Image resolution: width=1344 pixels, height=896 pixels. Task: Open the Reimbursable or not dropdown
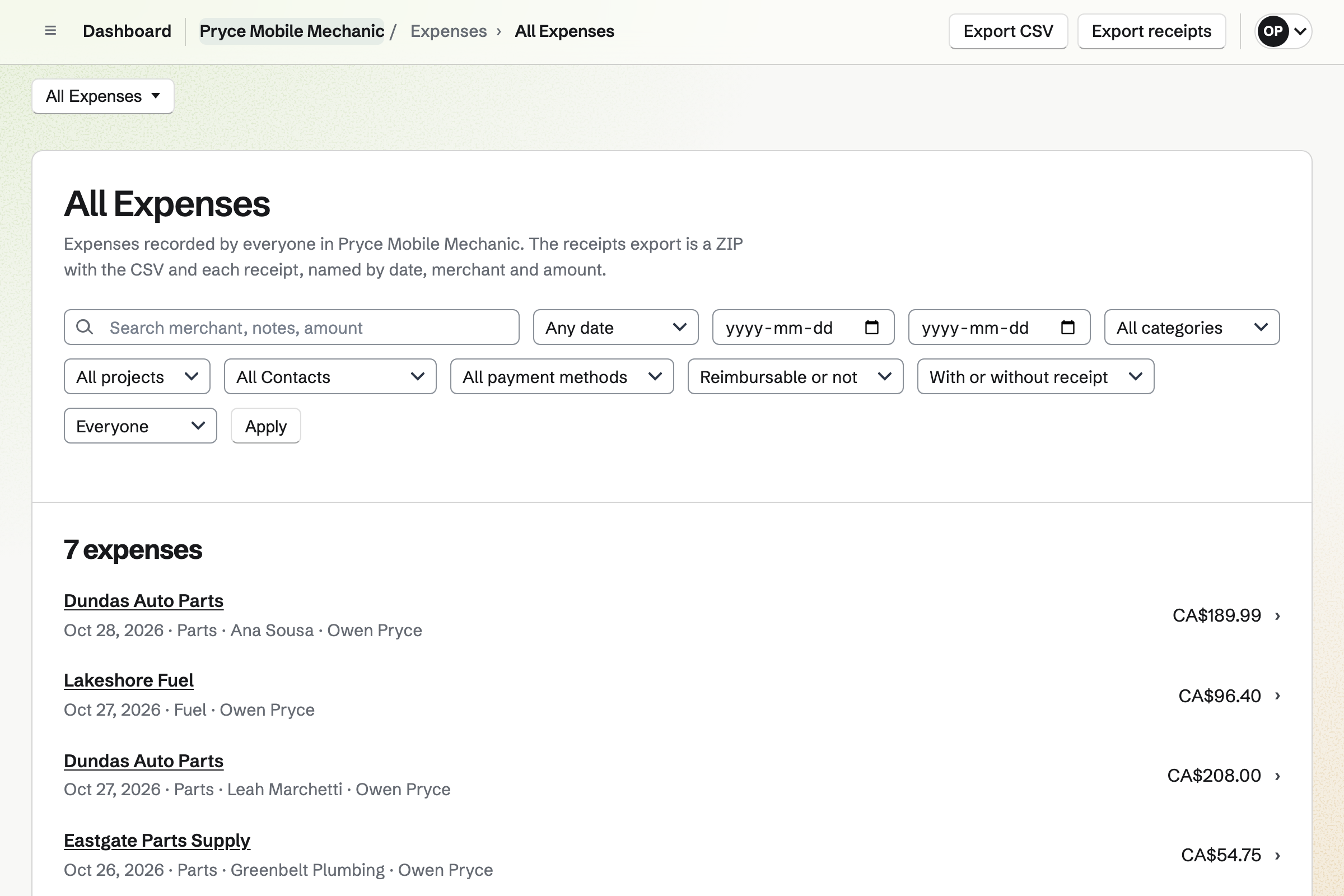point(795,376)
